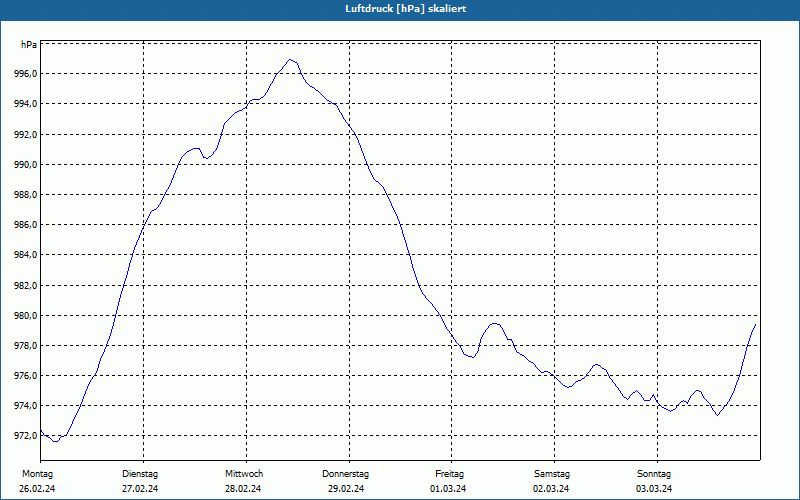Select the Samstag day label
The image size is (800, 500).
coord(552,474)
